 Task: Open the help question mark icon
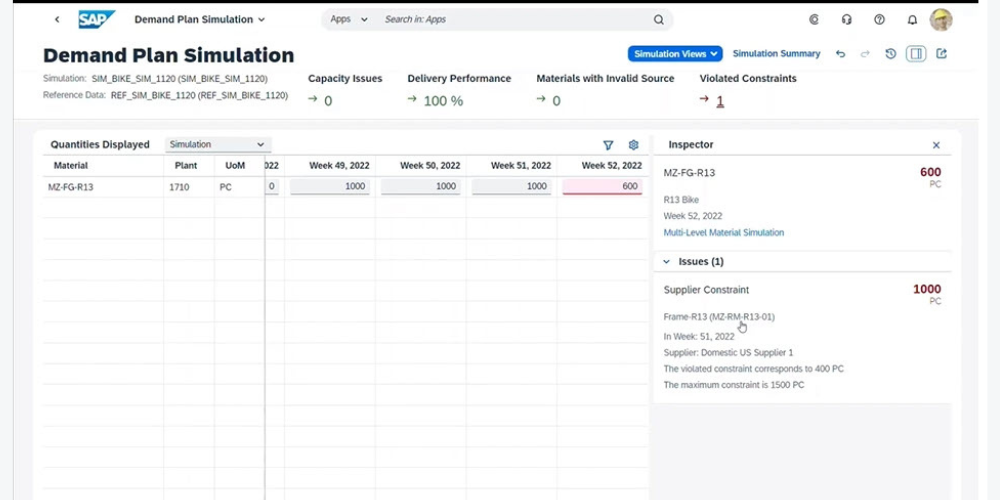coord(879,20)
